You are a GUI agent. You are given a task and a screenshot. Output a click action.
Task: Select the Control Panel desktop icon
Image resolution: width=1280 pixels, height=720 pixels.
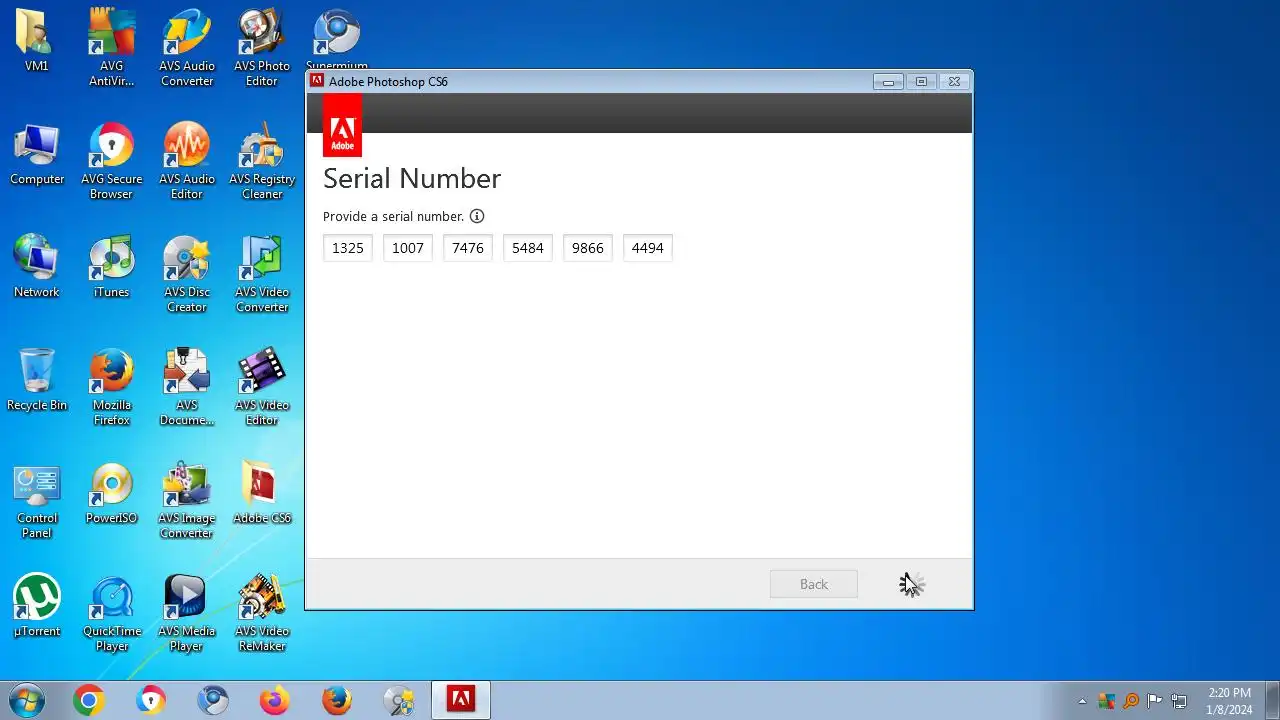pos(37,500)
